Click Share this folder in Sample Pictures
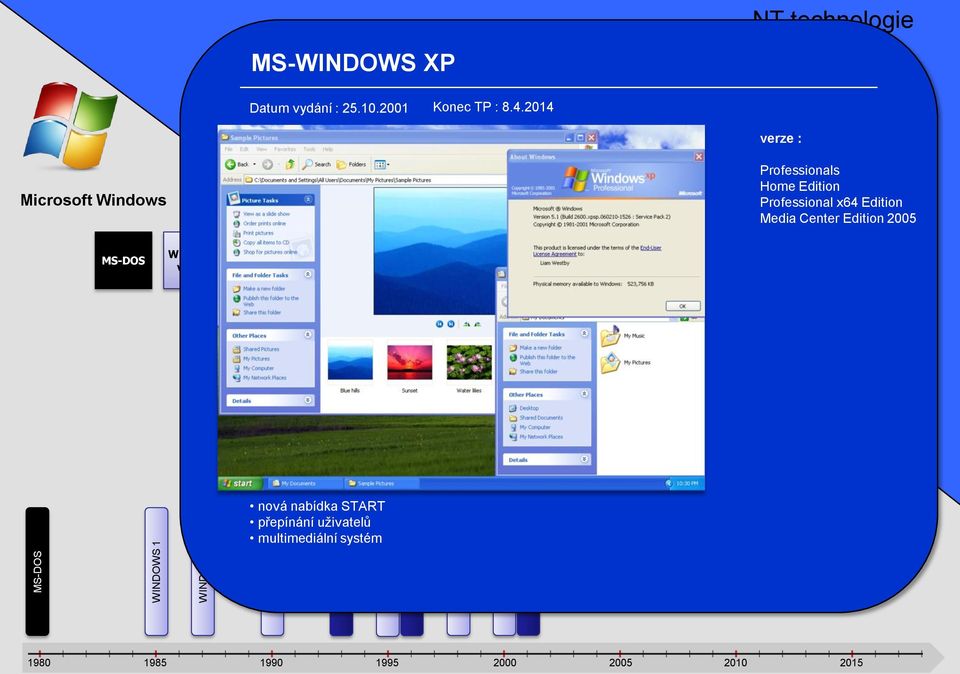This screenshot has width=960, height=674. tap(262, 312)
